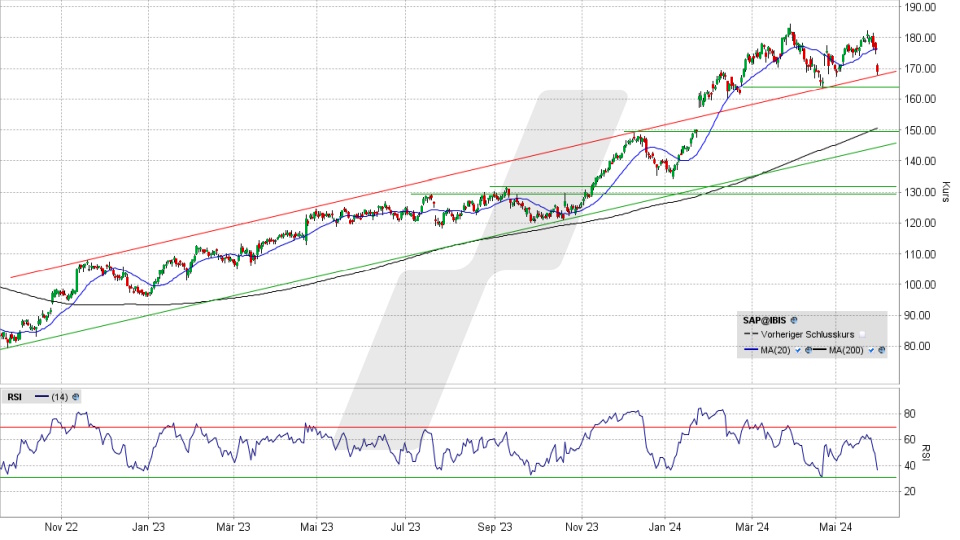The image size is (960, 540).
Task: Click the Mär '24 date label
Action: tap(752, 527)
